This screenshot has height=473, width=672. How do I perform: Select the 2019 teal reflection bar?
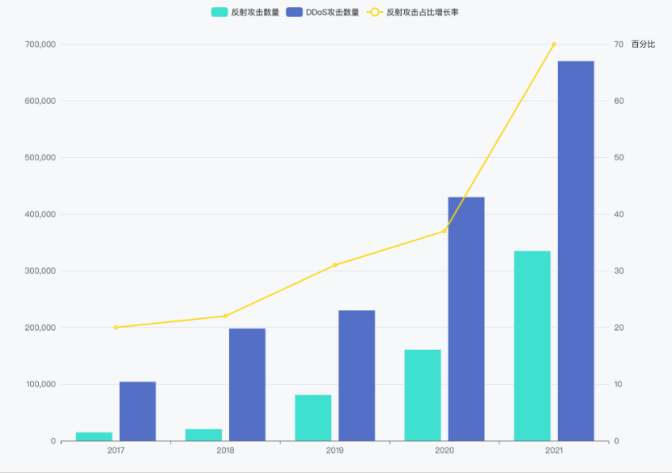313,417
